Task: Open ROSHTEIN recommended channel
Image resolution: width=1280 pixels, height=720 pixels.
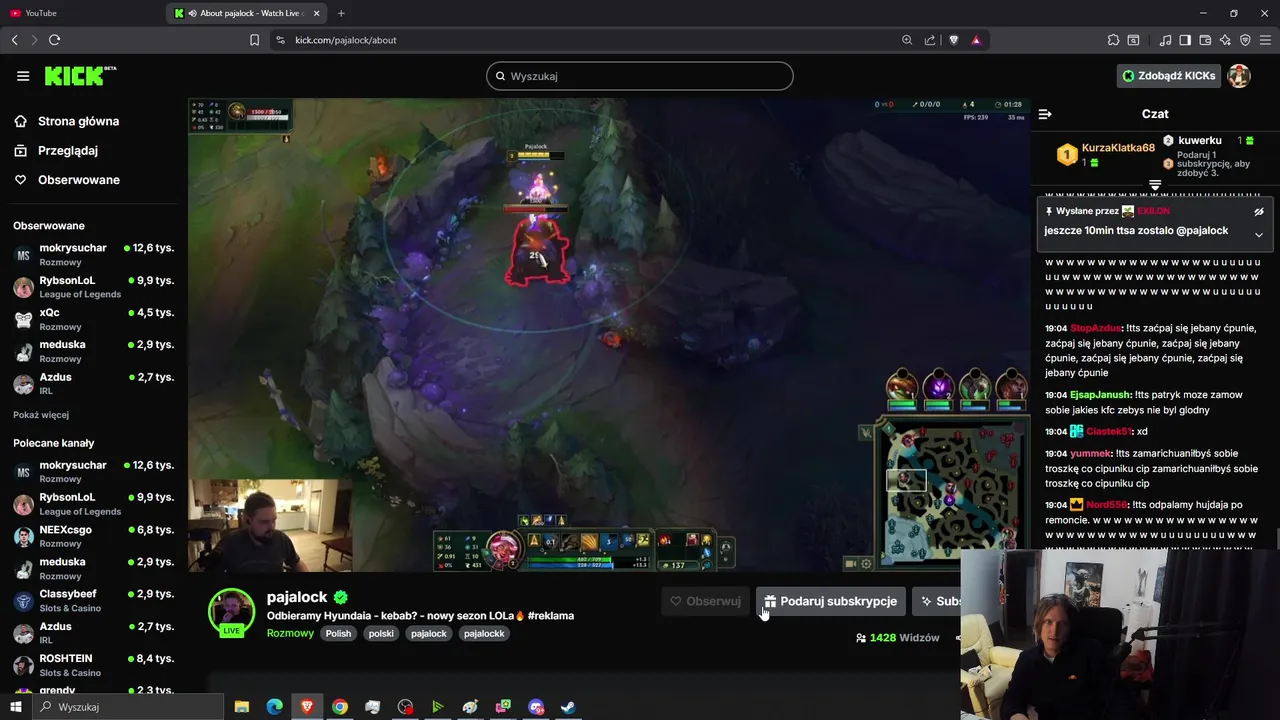Action: (x=94, y=665)
